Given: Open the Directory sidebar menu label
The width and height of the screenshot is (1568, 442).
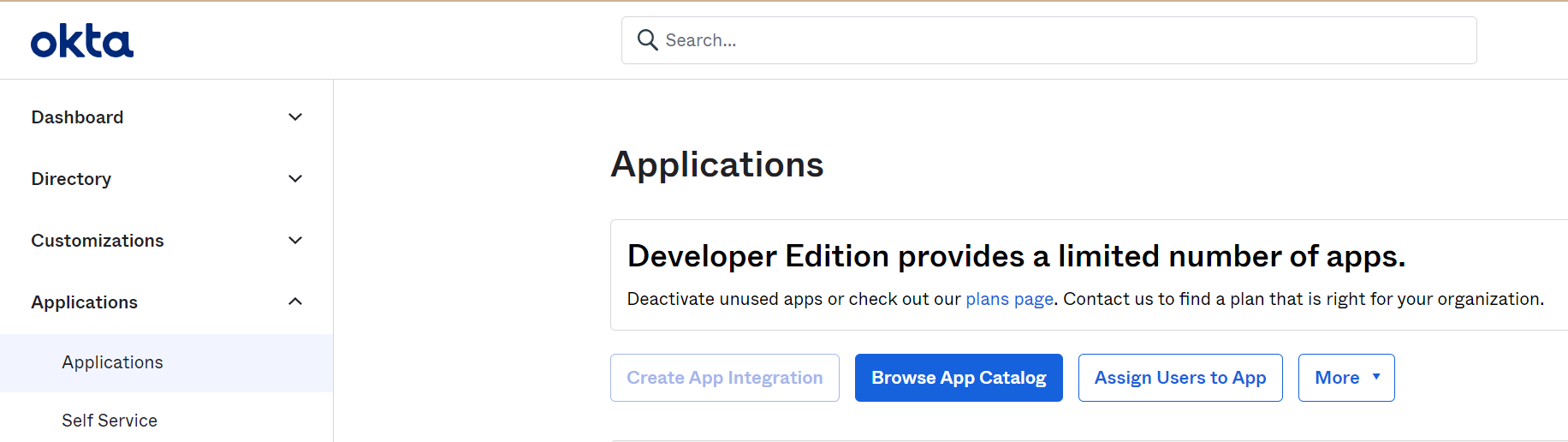Looking at the screenshot, I should (71, 179).
